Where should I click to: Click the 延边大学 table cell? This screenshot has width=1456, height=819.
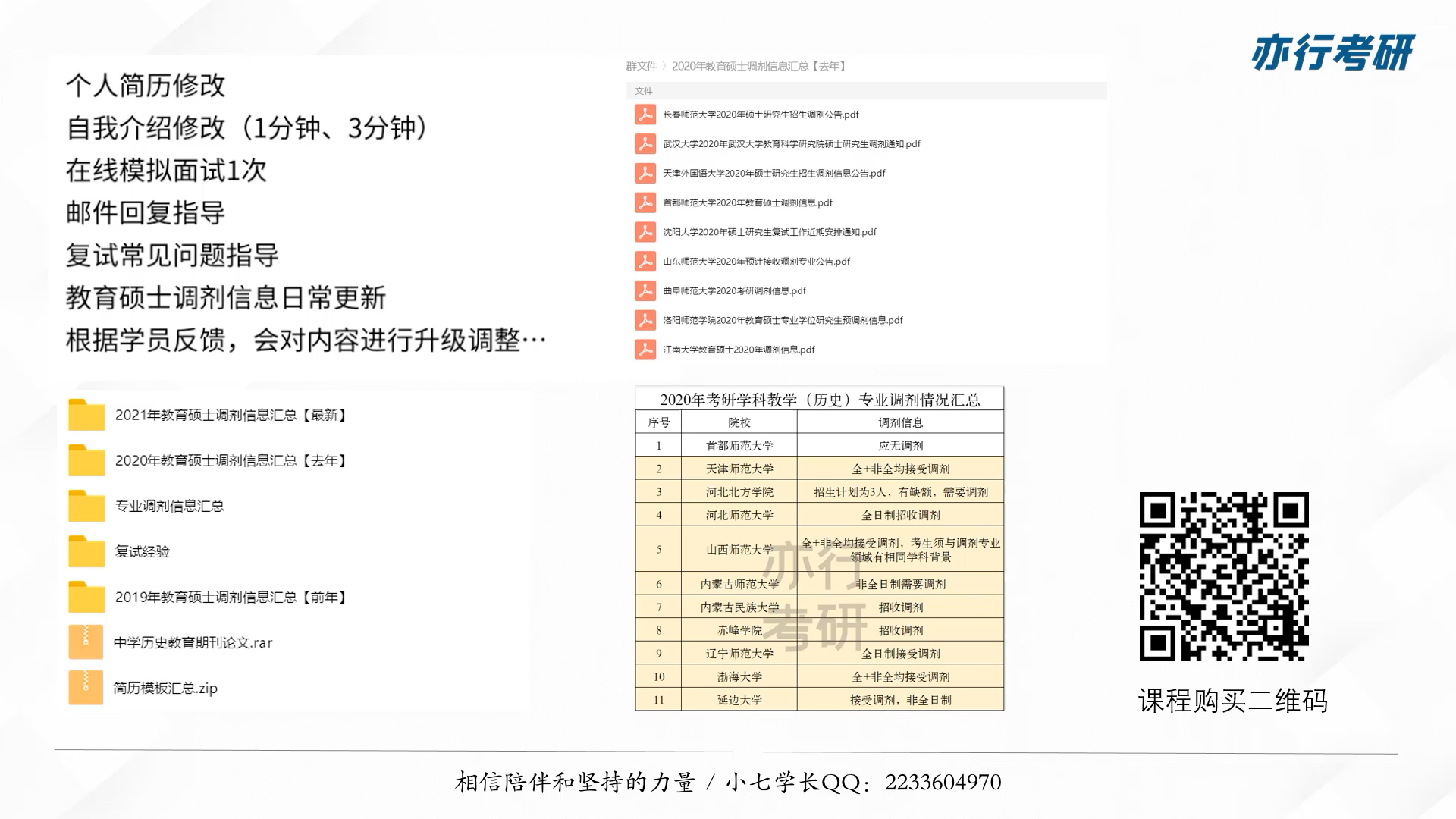point(739,700)
